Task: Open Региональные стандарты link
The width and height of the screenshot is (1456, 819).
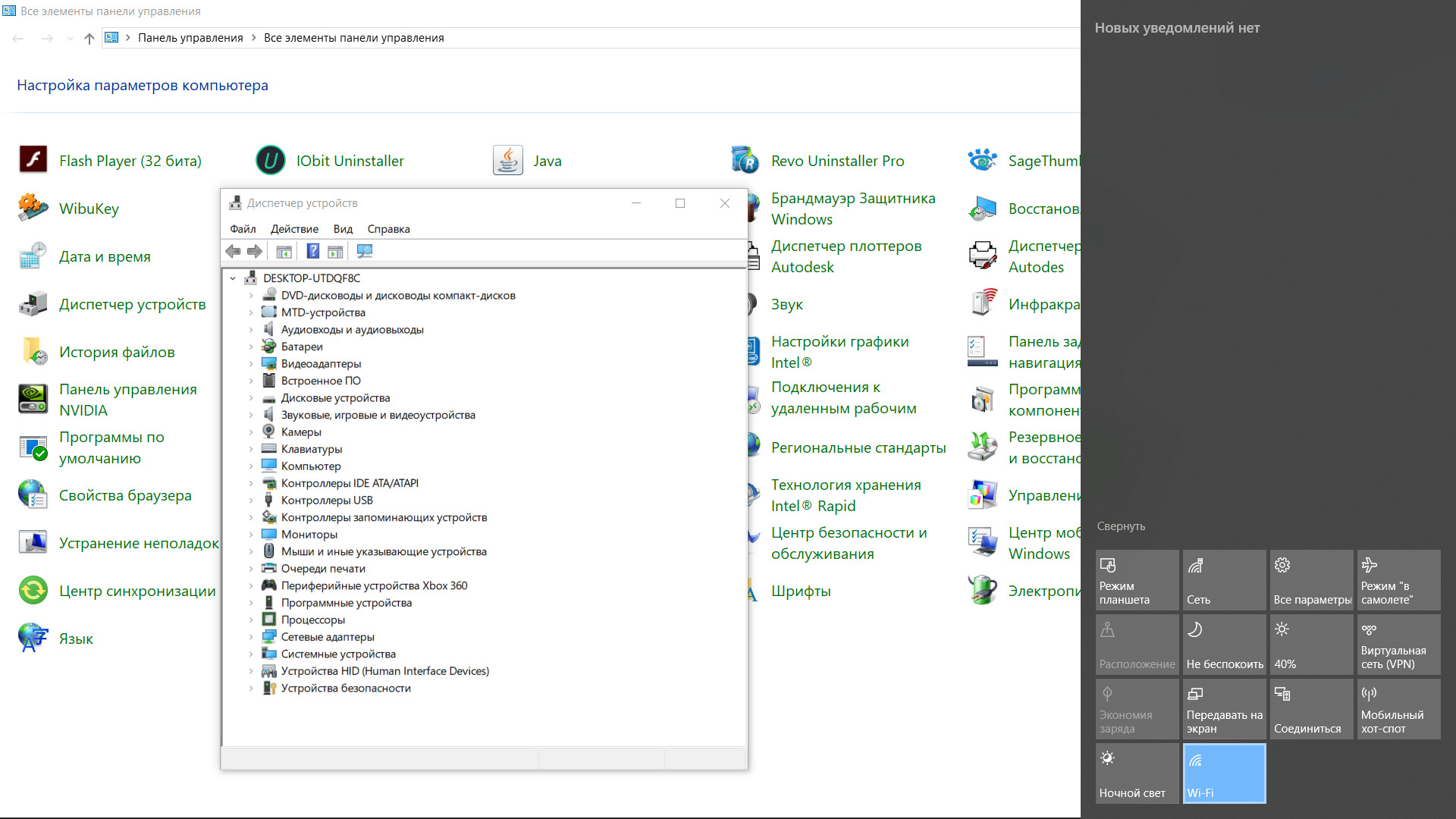Action: 858,447
